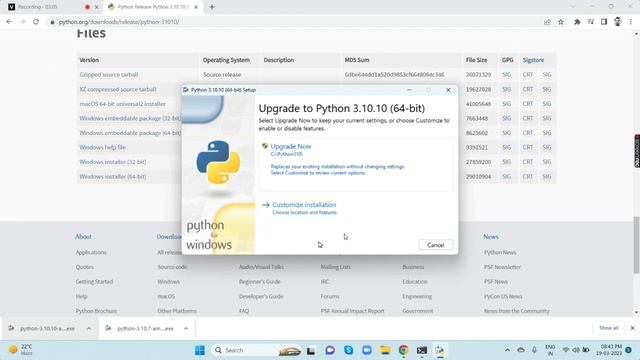Screen dimensions: 640x360
Task: Open the Chrome extensions puzzle icon
Action: [x=577, y=22]
